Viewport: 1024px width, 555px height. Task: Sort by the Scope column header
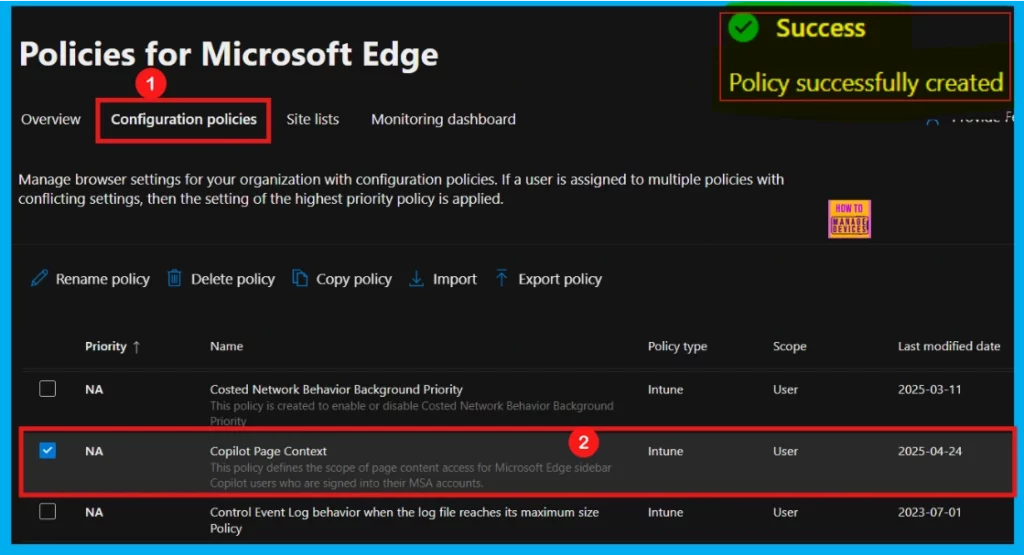pyautogui.click(x=790, y=347)
